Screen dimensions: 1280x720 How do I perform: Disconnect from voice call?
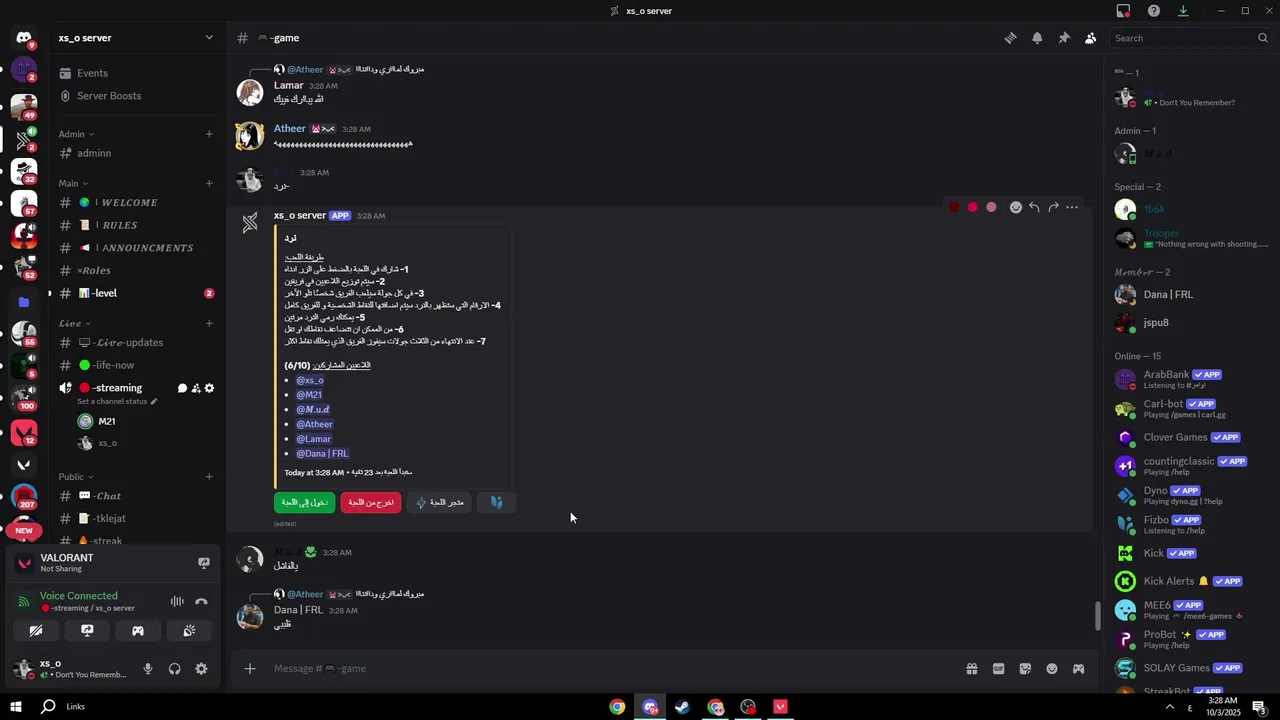pos(201,601)
